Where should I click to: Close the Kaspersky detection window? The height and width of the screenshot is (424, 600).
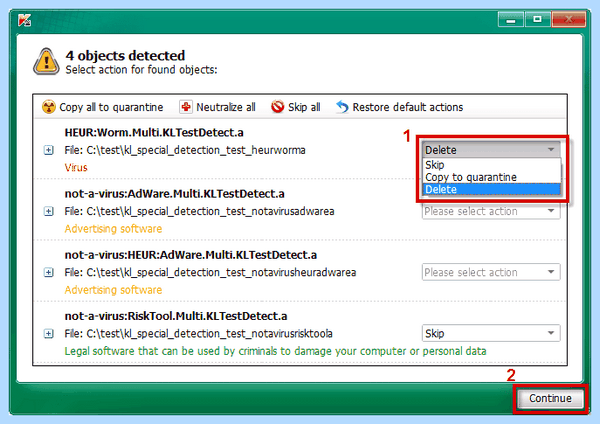[x=569, y=19]
